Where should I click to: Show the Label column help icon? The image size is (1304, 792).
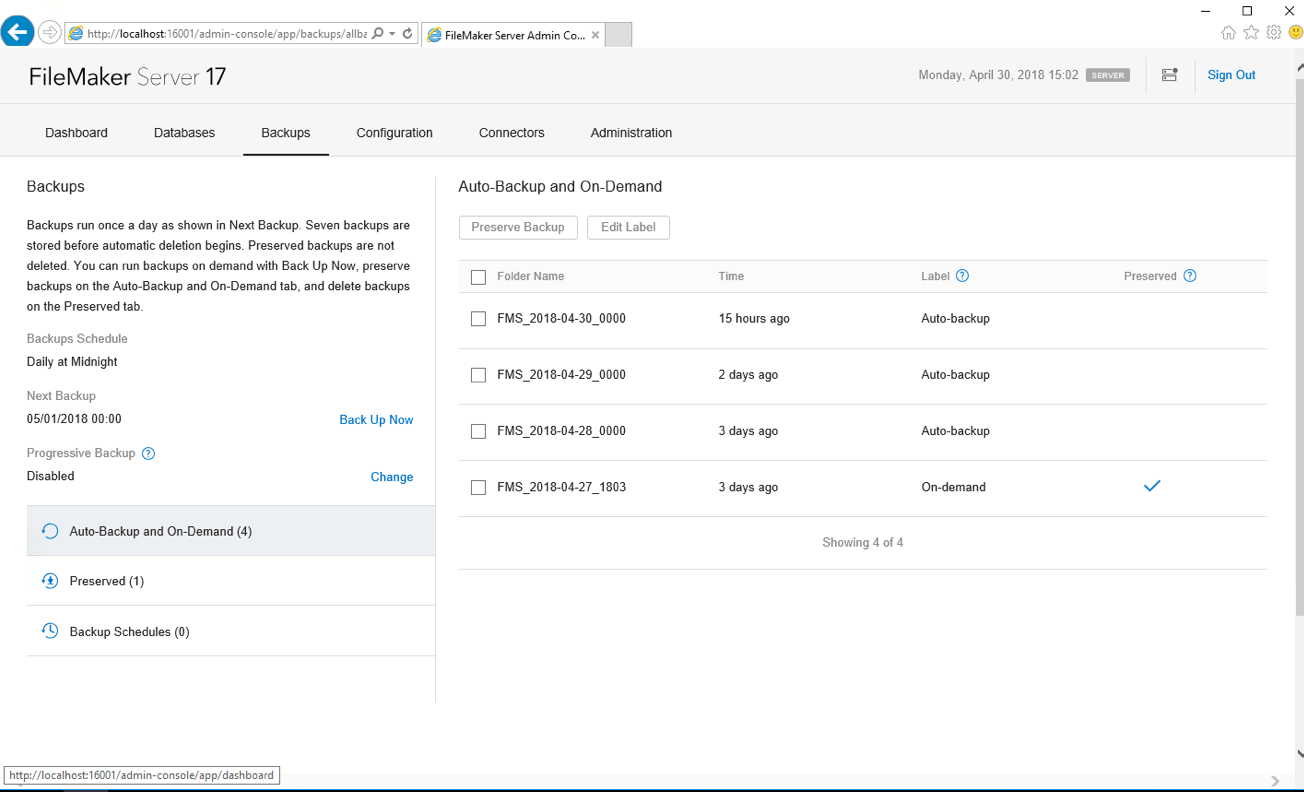point(962,276)
